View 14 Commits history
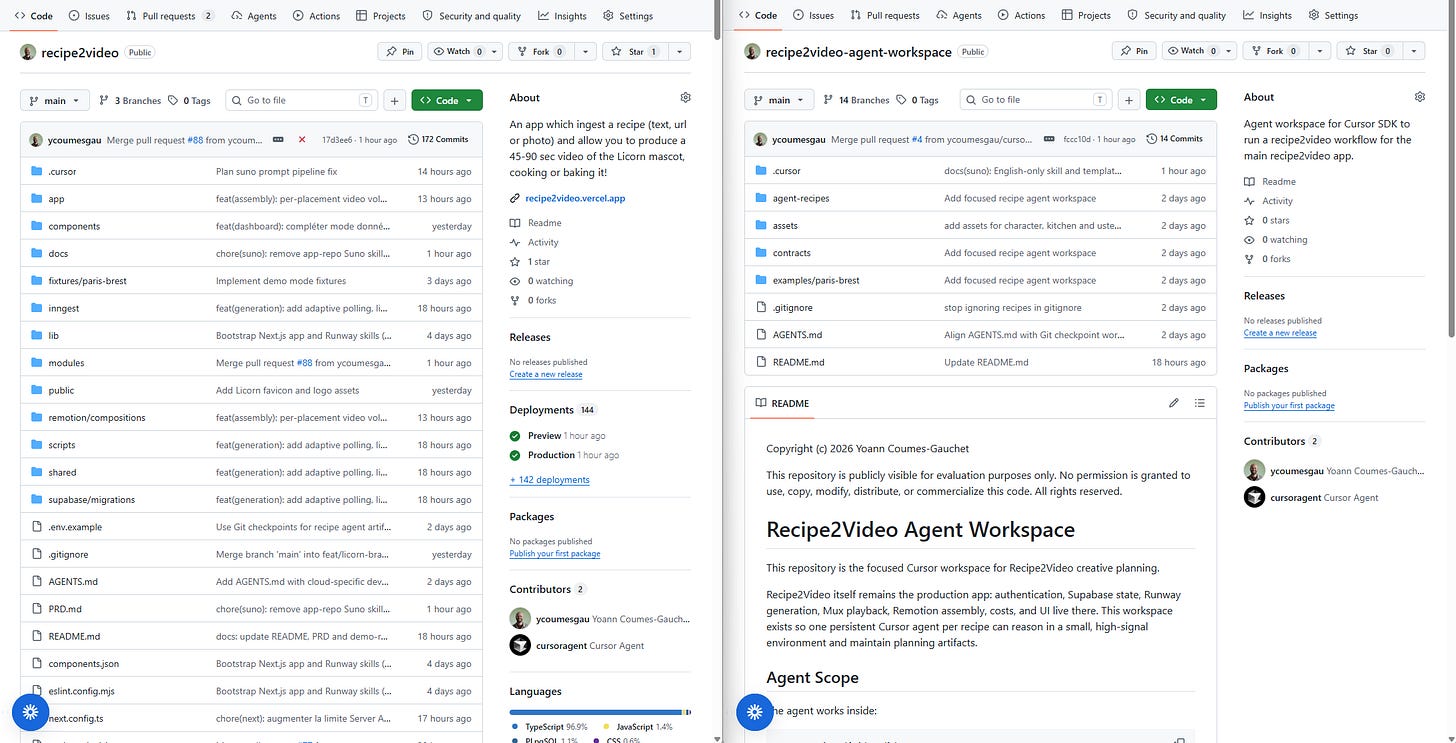This screenshot has width=1456, height=743. click(1175, 139)
